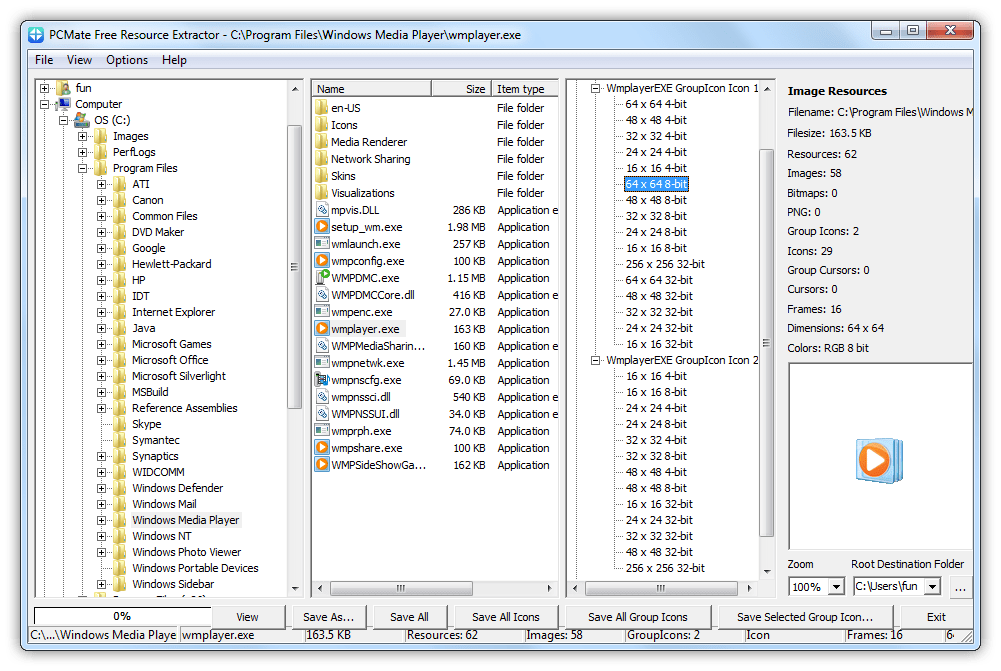This screenshot has height=671, width=1001.
Task: Click the Save All Group Icons button
Action: (637, 617)
